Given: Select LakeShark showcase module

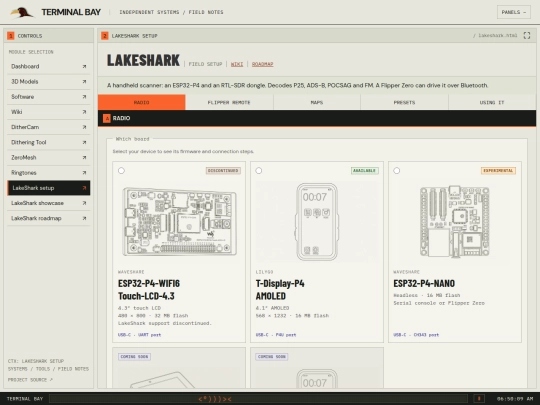Looking at the screenshot, I should pyautogui.click(x=49, y=203).
